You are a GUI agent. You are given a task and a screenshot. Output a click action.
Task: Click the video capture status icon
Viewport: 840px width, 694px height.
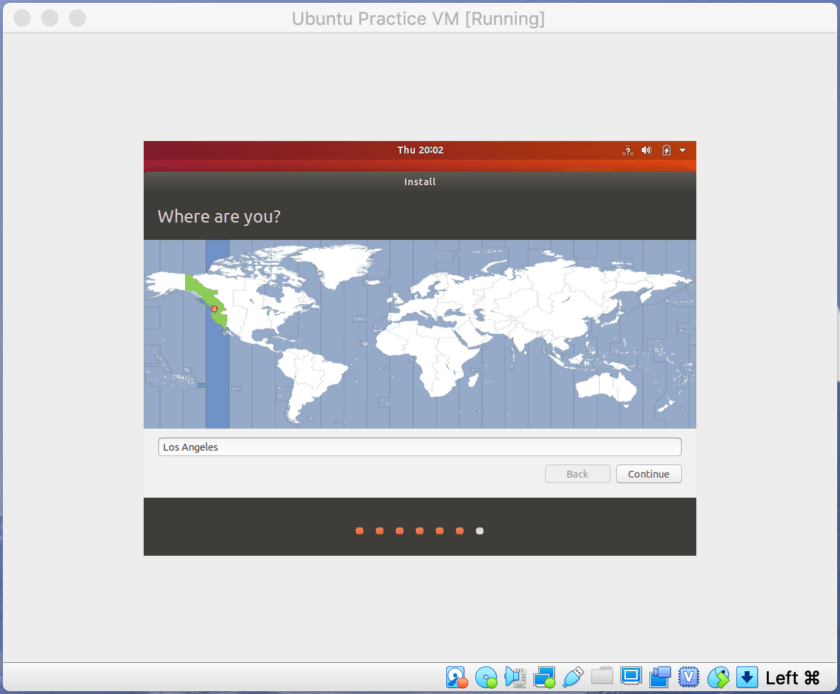(660, 677)
